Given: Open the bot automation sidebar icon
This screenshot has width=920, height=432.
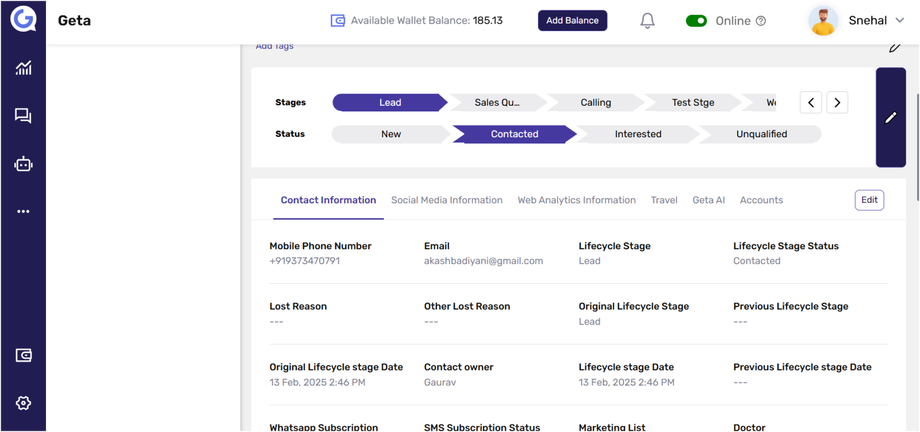Looking at the screenshot, I should [x=23, y=164].
